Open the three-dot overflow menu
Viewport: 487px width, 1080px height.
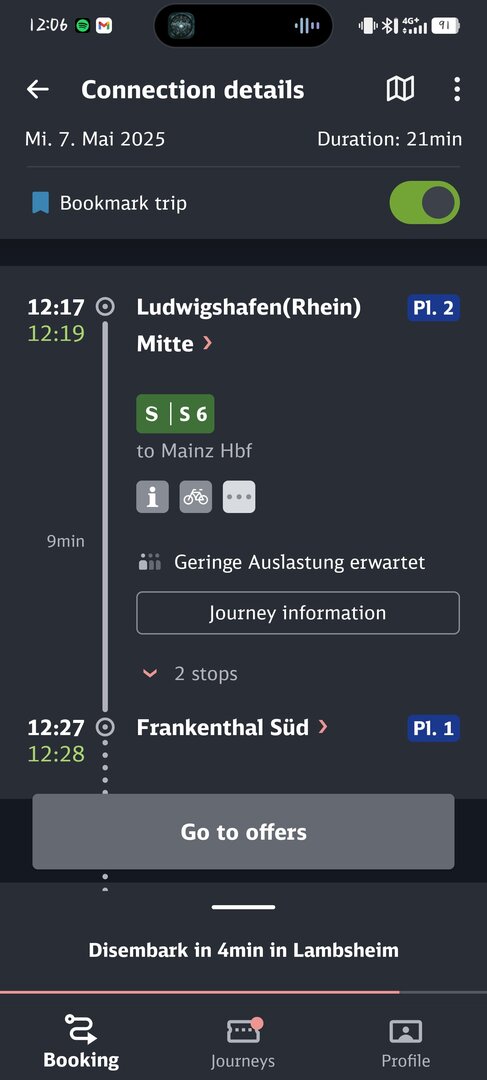tap(457, 89)
